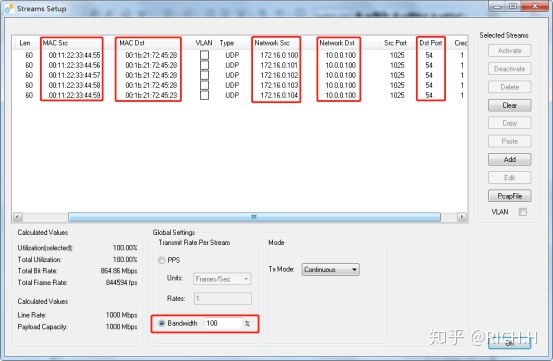
Task: Toggle VLAN checkbox for source 172.16.0.102 row
Action: coord(204,75)
